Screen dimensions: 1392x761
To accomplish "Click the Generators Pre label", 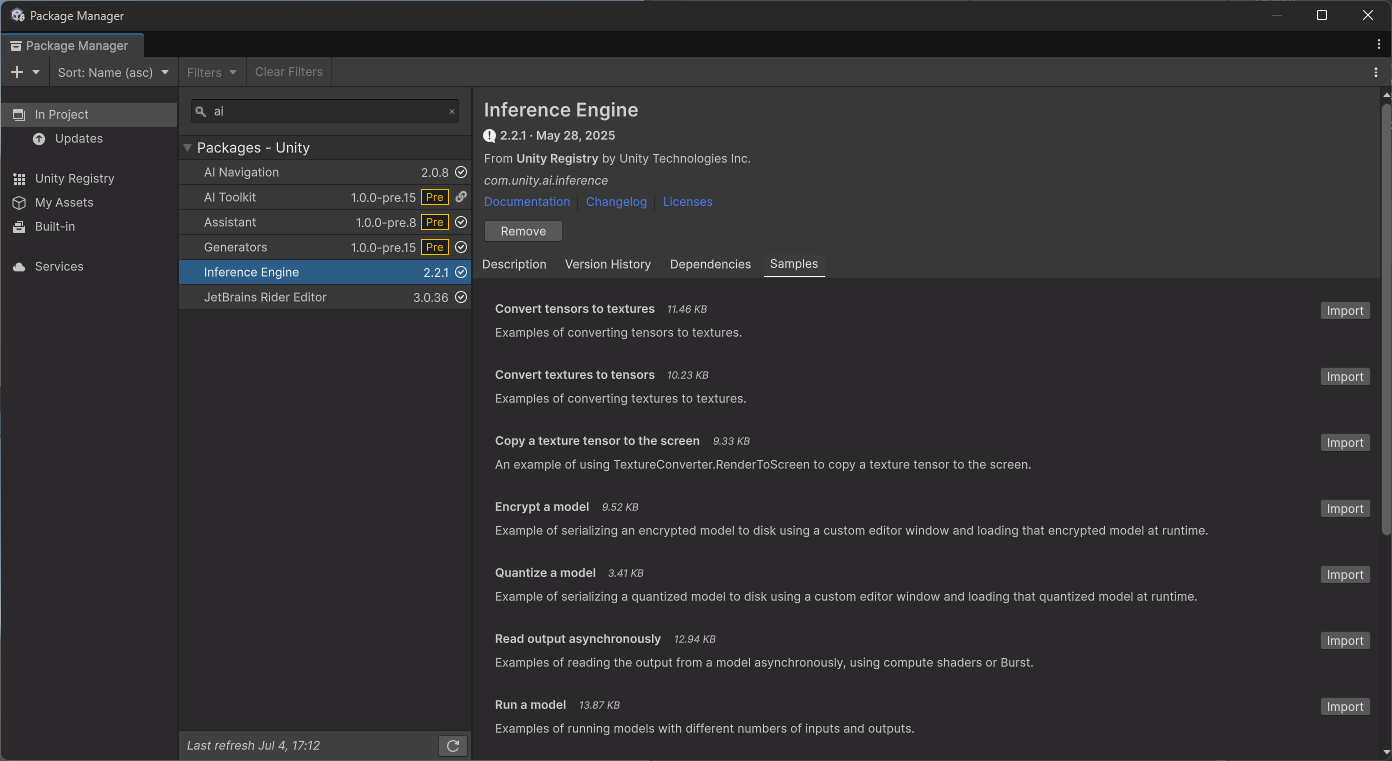I will tap(435, 247).
